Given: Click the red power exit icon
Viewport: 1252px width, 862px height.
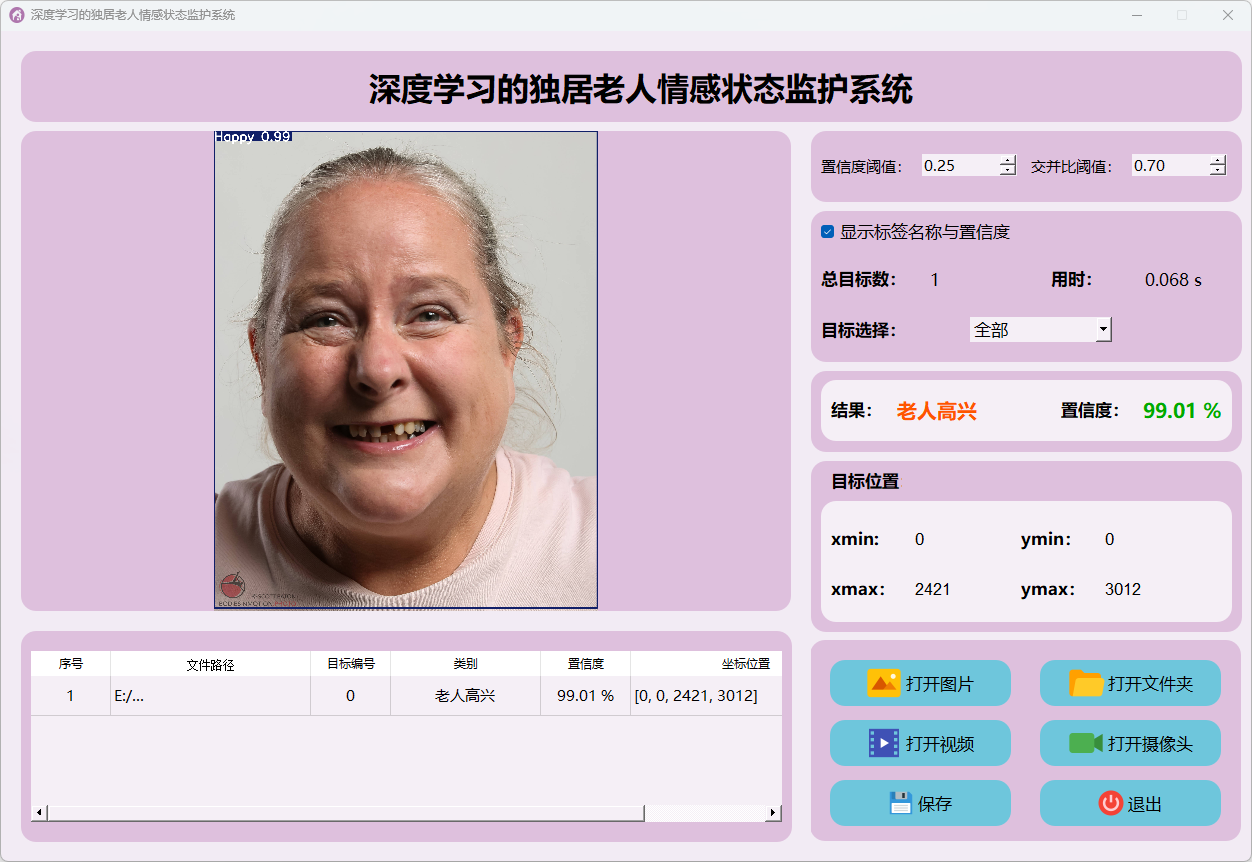Looking at the screenshot, I should (x=1110, y=803).
